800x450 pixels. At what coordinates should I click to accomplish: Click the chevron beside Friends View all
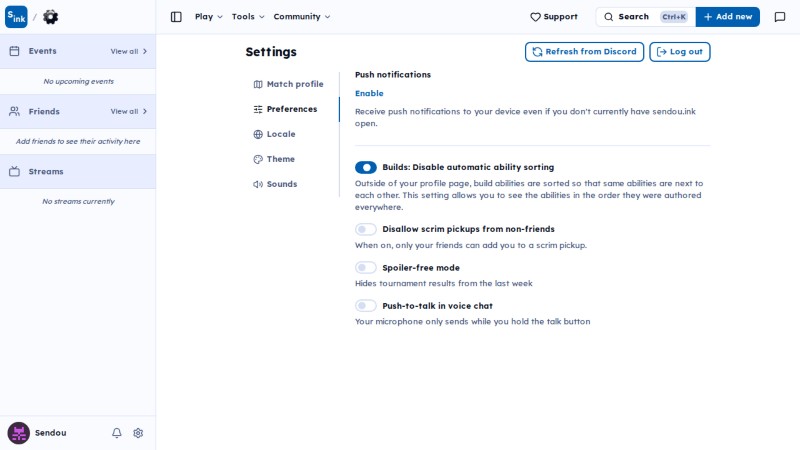point(145,111)
